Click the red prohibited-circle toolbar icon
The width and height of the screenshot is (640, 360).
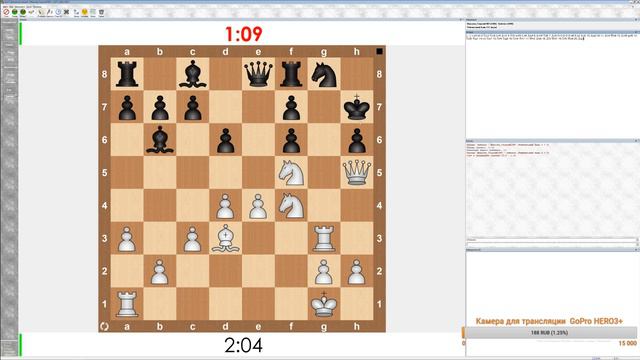[x=6, y=12]
